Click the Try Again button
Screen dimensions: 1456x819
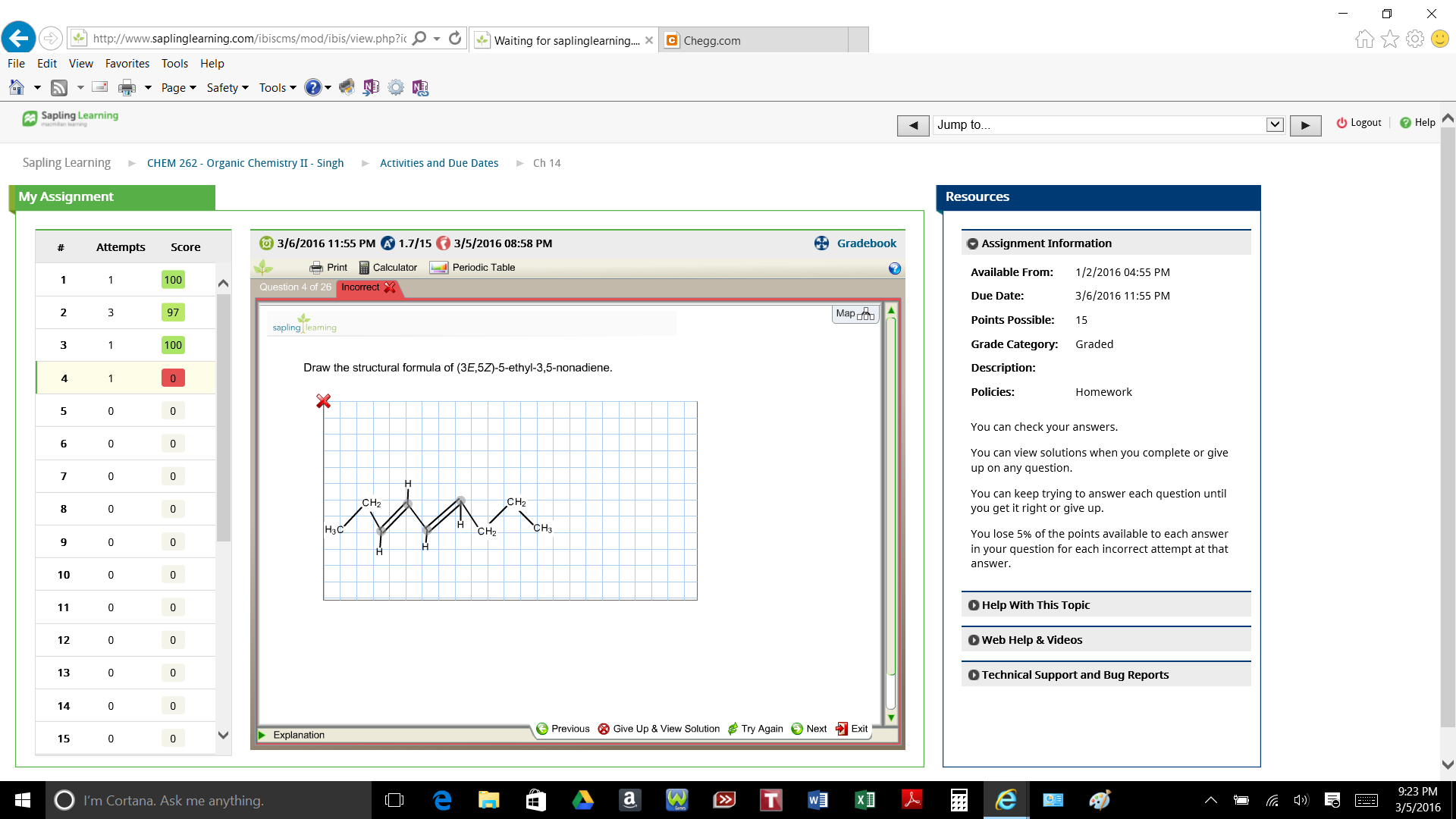755,729
